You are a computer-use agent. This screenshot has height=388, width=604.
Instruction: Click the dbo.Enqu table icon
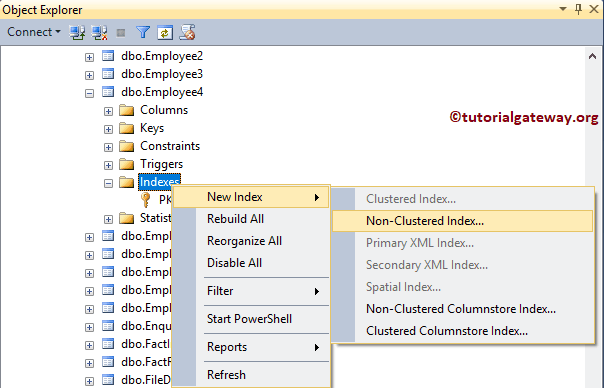tap(108, 326)
